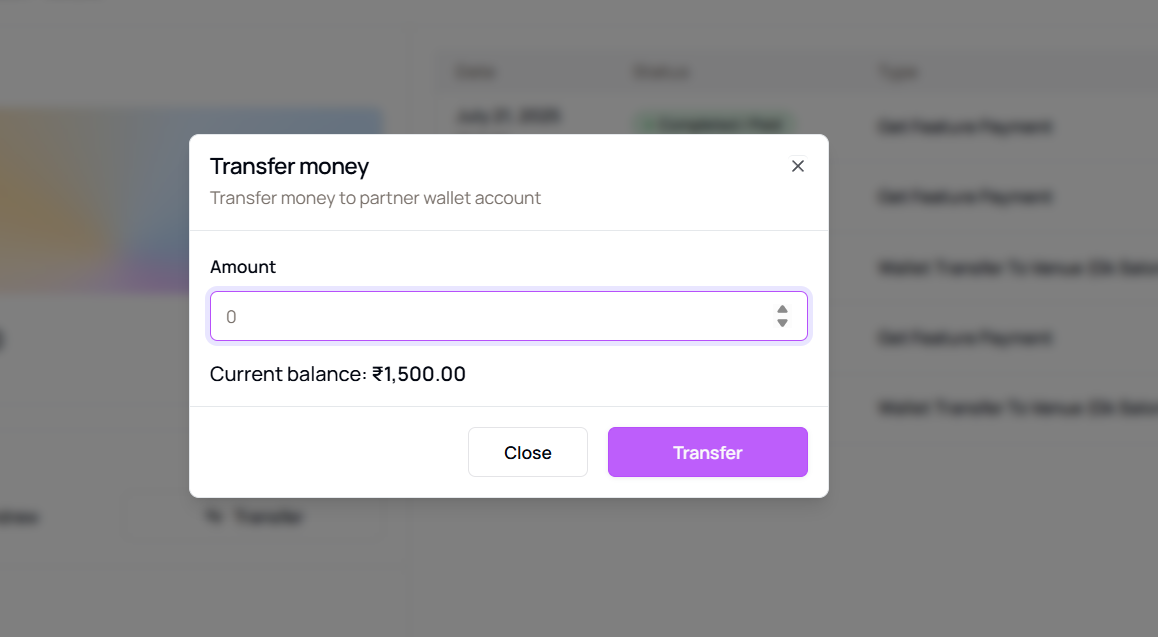This screenshot has width=1158, height=637.
Task: Click the purple Transfer button
Action: (708, 452)
